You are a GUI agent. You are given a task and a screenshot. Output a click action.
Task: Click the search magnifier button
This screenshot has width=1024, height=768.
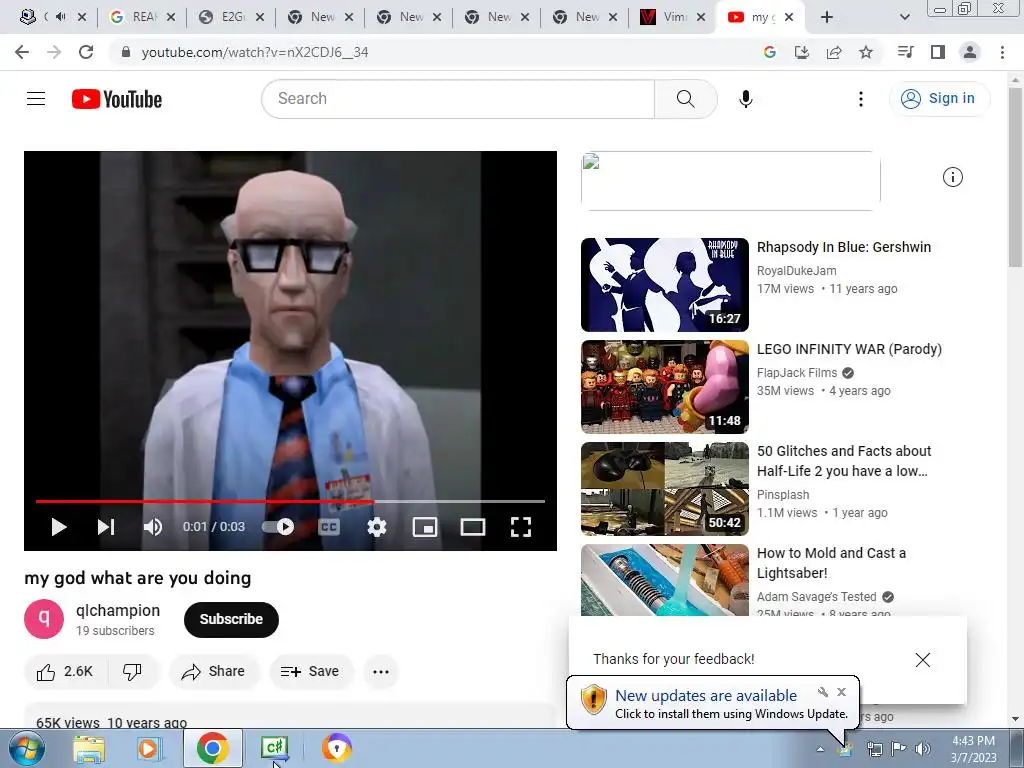(686, 99)
